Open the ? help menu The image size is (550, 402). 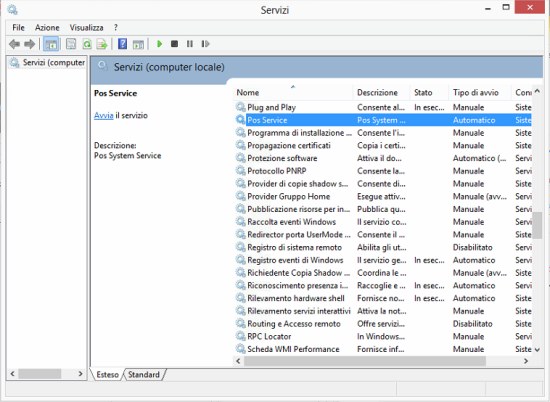pos(116,27)
